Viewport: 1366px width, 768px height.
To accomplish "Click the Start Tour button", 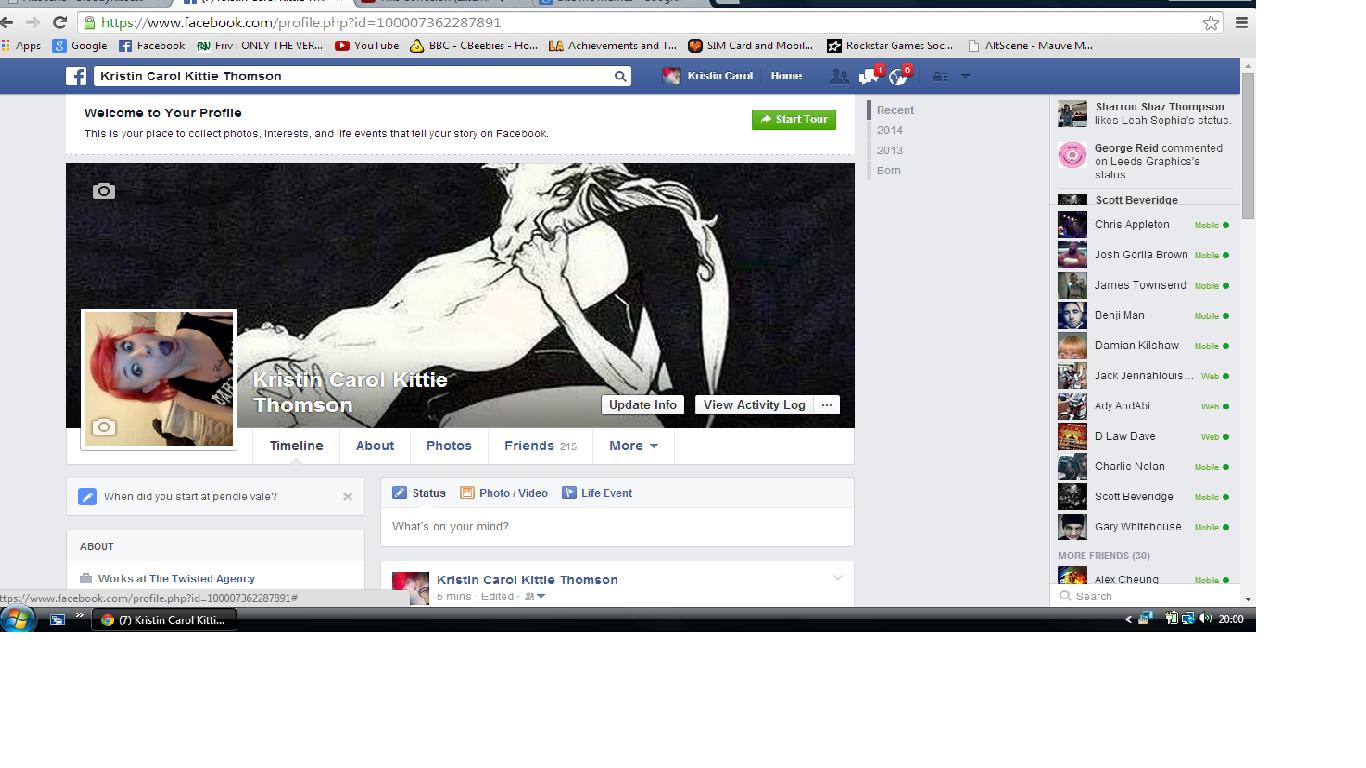I will tap(794, 119).
